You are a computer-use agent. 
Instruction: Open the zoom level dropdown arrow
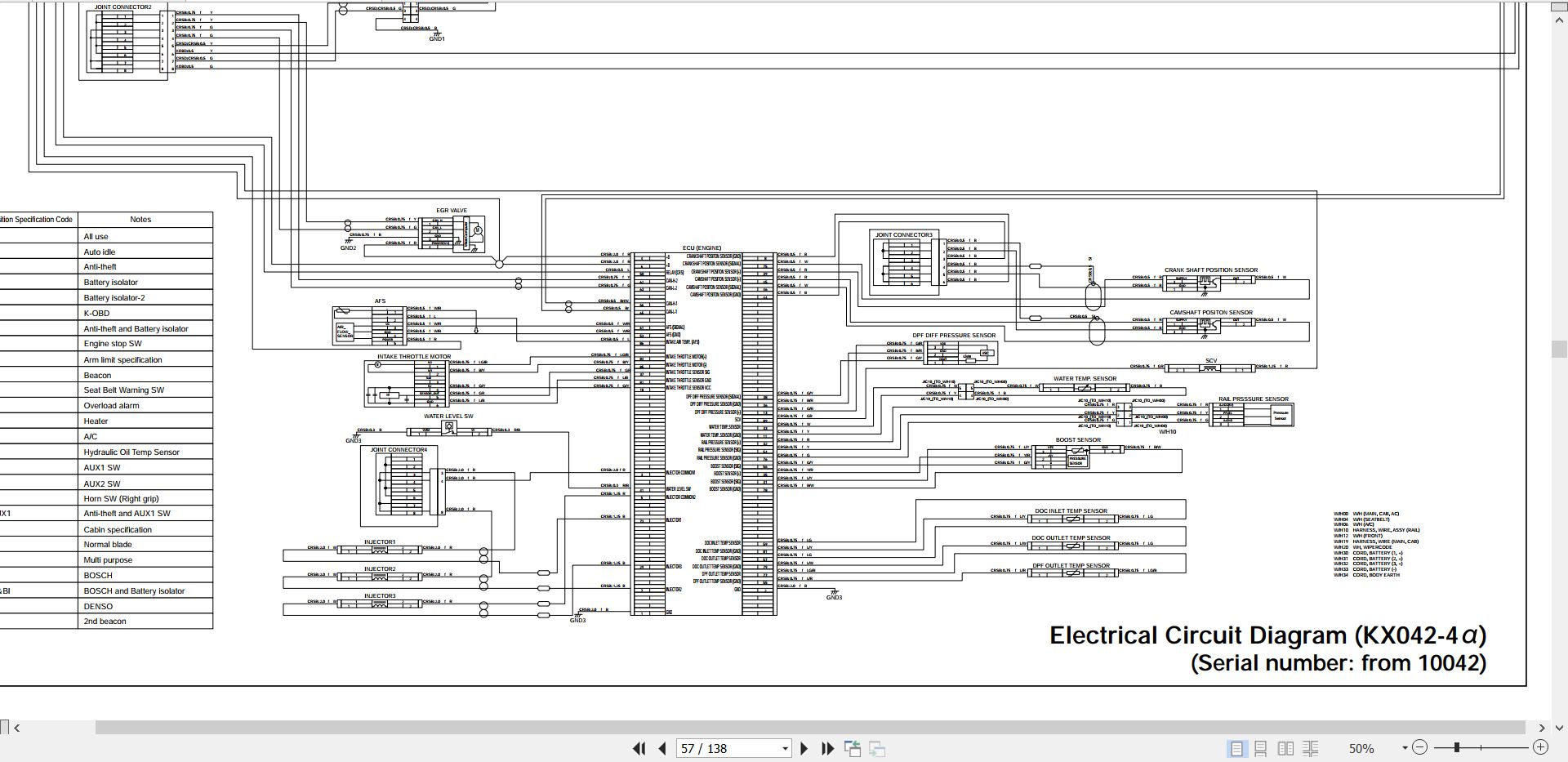(x=1405, y=748)
